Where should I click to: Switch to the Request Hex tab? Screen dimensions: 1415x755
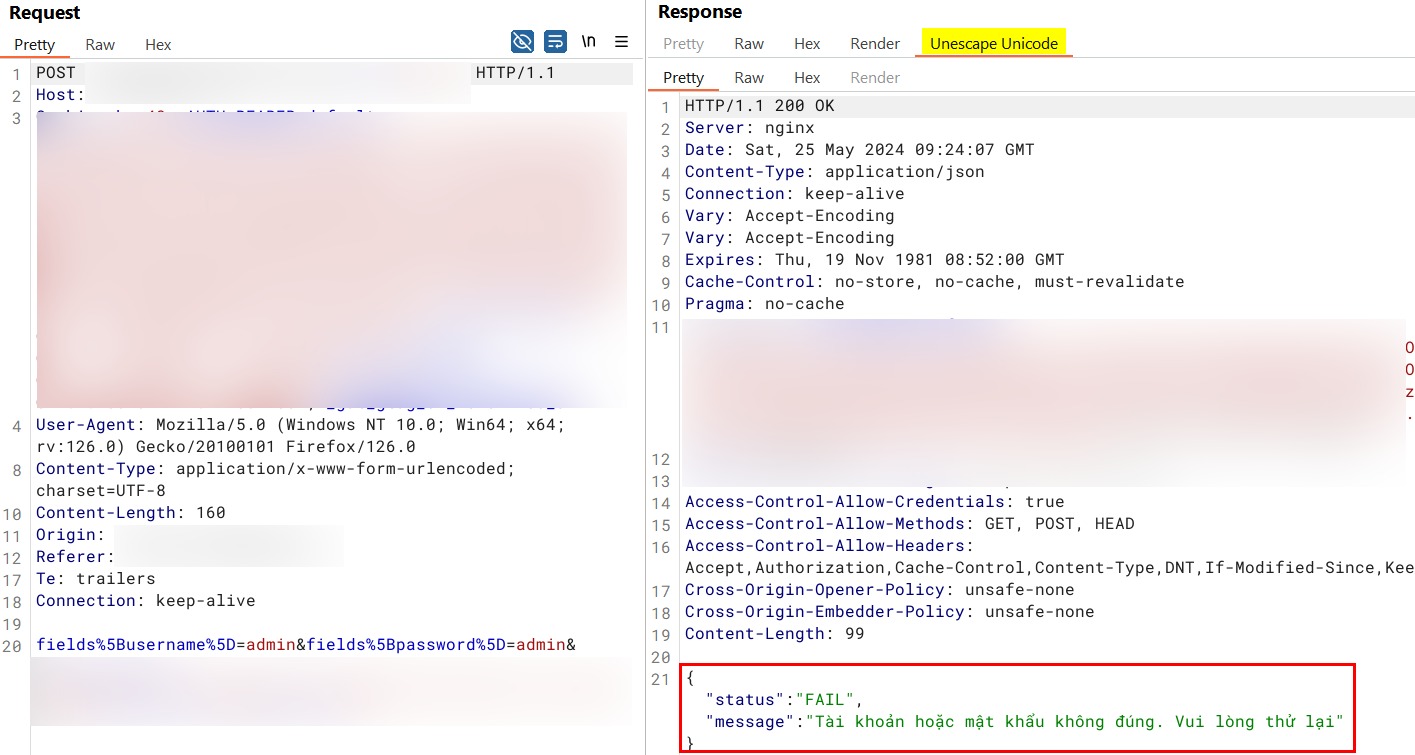(158, 44)
